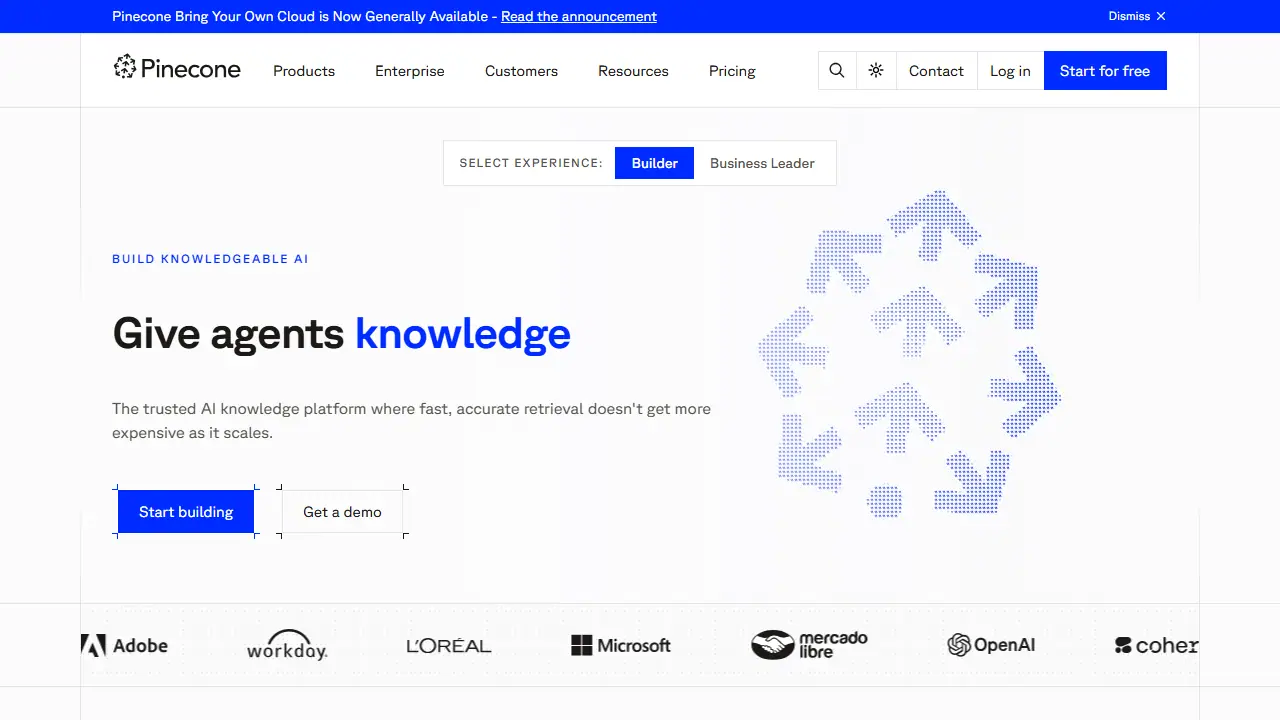This screenshot has width=1280, height=720.
Task: Click the Start for free button
Action: (1105, 71)
